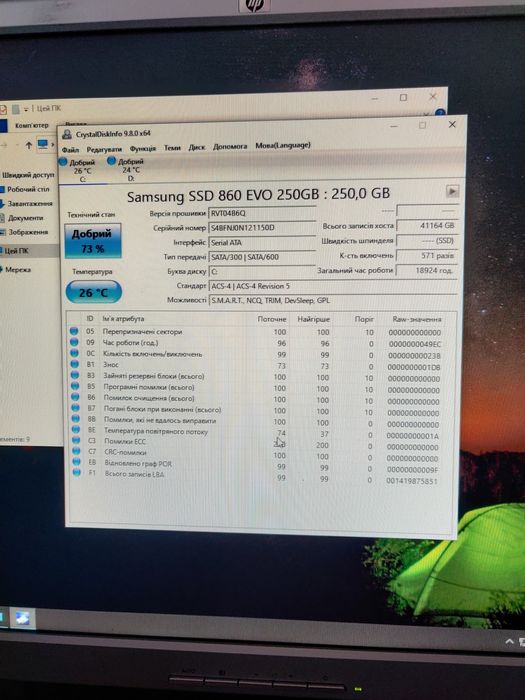Open Робочий стіл in Explorer sidebar
The height and width of the screenshot is (700, 525).
pos(28,189)
